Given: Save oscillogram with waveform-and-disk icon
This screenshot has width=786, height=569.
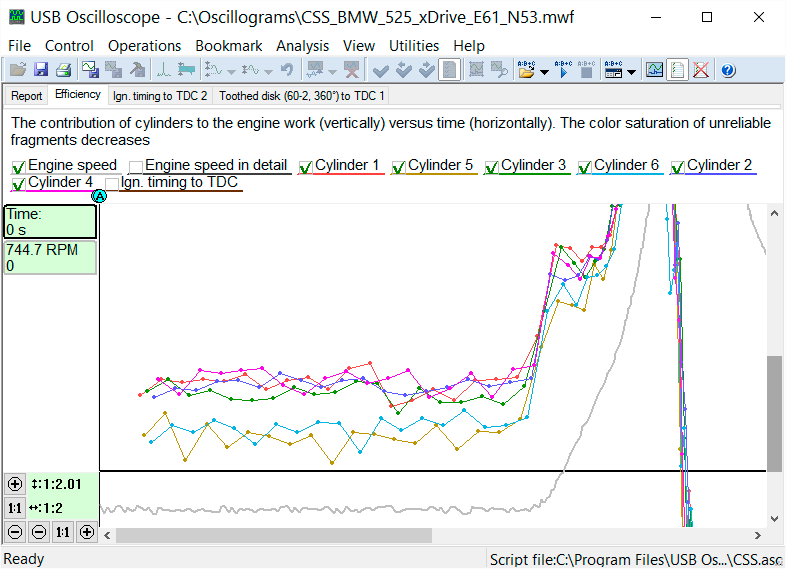Looking at the screenshot, I should point(90,70).
